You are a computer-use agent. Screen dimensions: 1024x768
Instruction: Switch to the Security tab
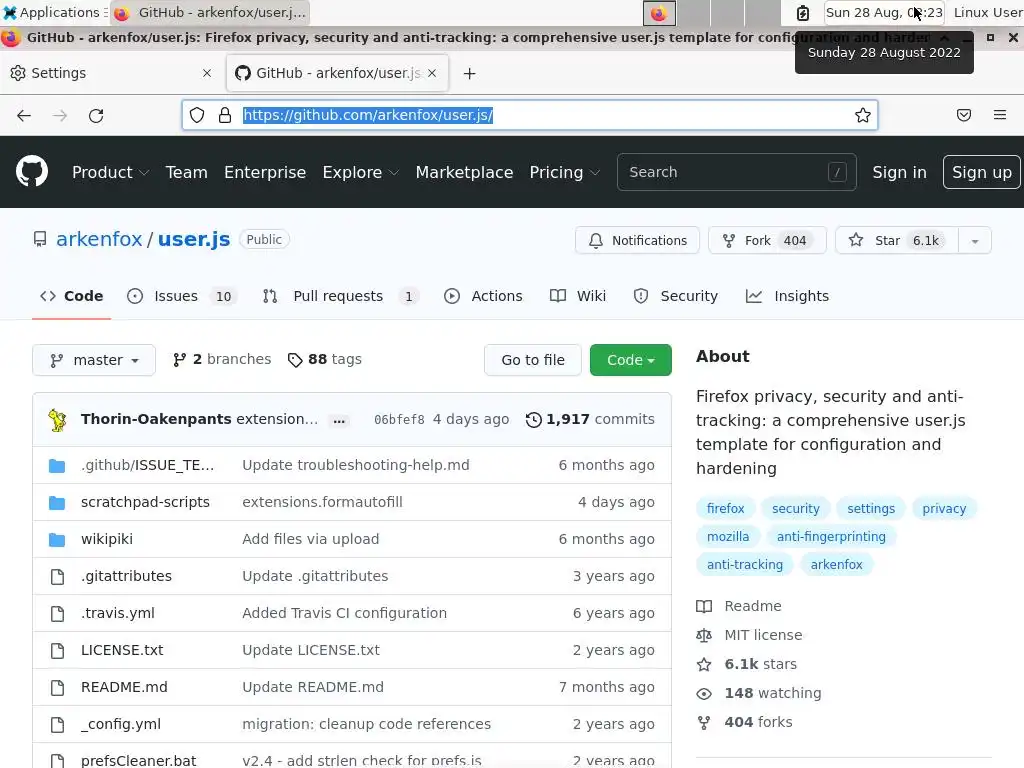(676, 296)
